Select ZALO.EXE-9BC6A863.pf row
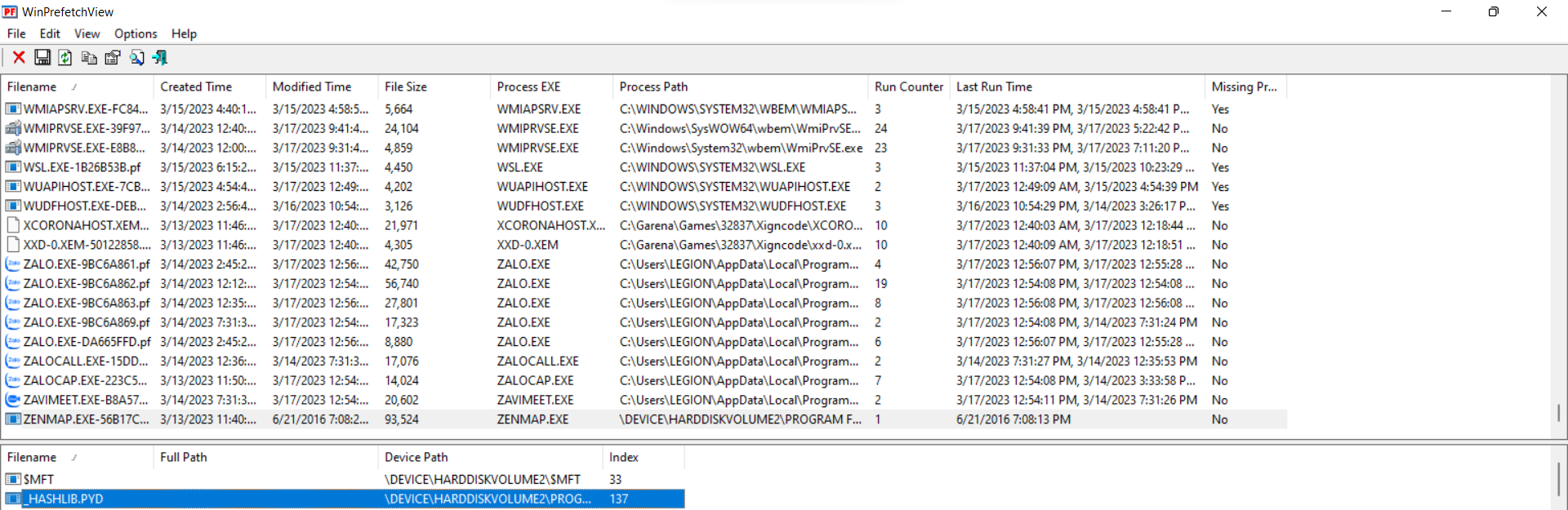The image size is (1568, 510). pyautogui.click(x=87, y=303)
